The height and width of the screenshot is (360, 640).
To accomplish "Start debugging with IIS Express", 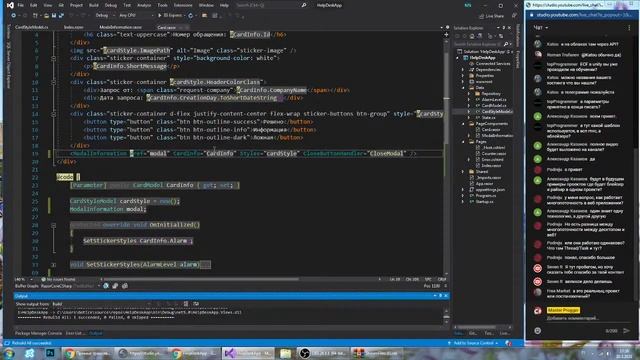I will coord(170,16).
